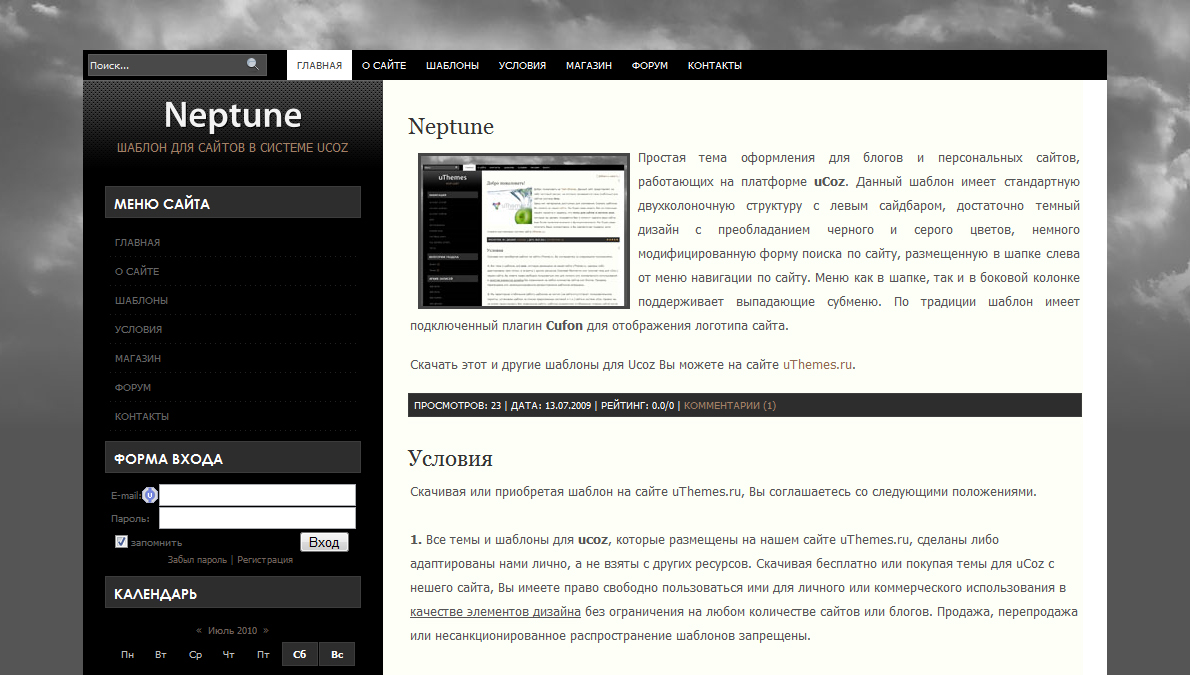The width and height of the screenshot is (1190, 675).
Task: Click the tagline ШАБЛОН ДЛЯ САЙТОВ В СИСТЕМЕ UCOZ
Action: coord(232,147)
